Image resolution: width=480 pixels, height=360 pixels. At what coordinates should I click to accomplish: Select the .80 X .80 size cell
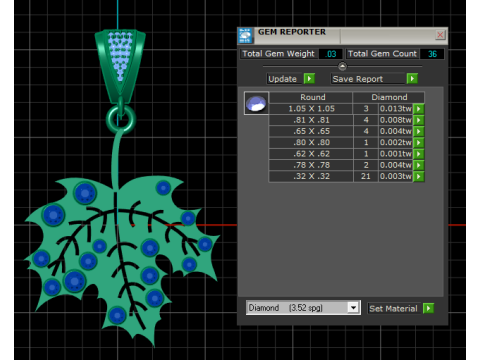[311, 143]
